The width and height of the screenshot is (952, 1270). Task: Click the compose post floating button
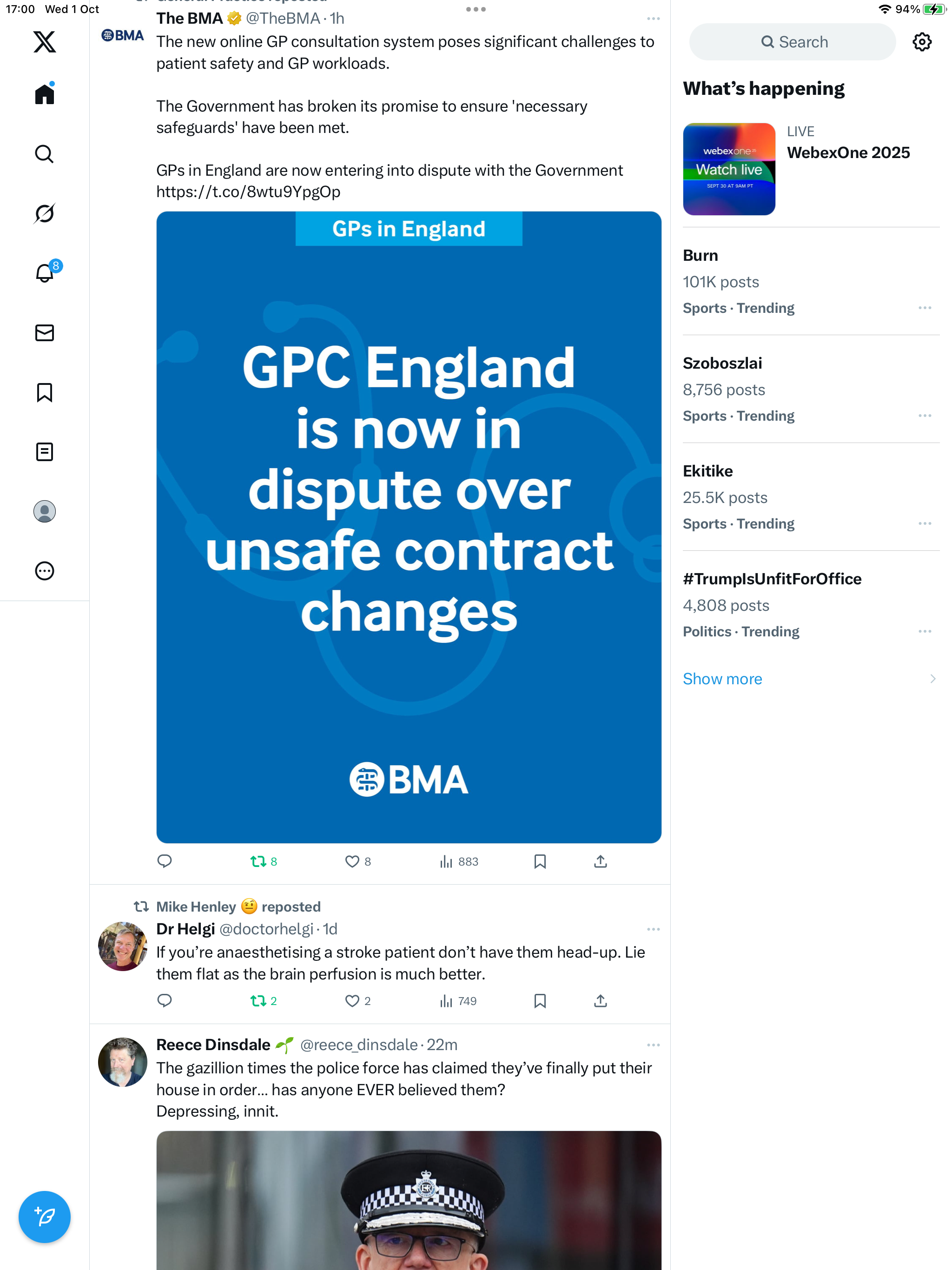point(44,1216)
